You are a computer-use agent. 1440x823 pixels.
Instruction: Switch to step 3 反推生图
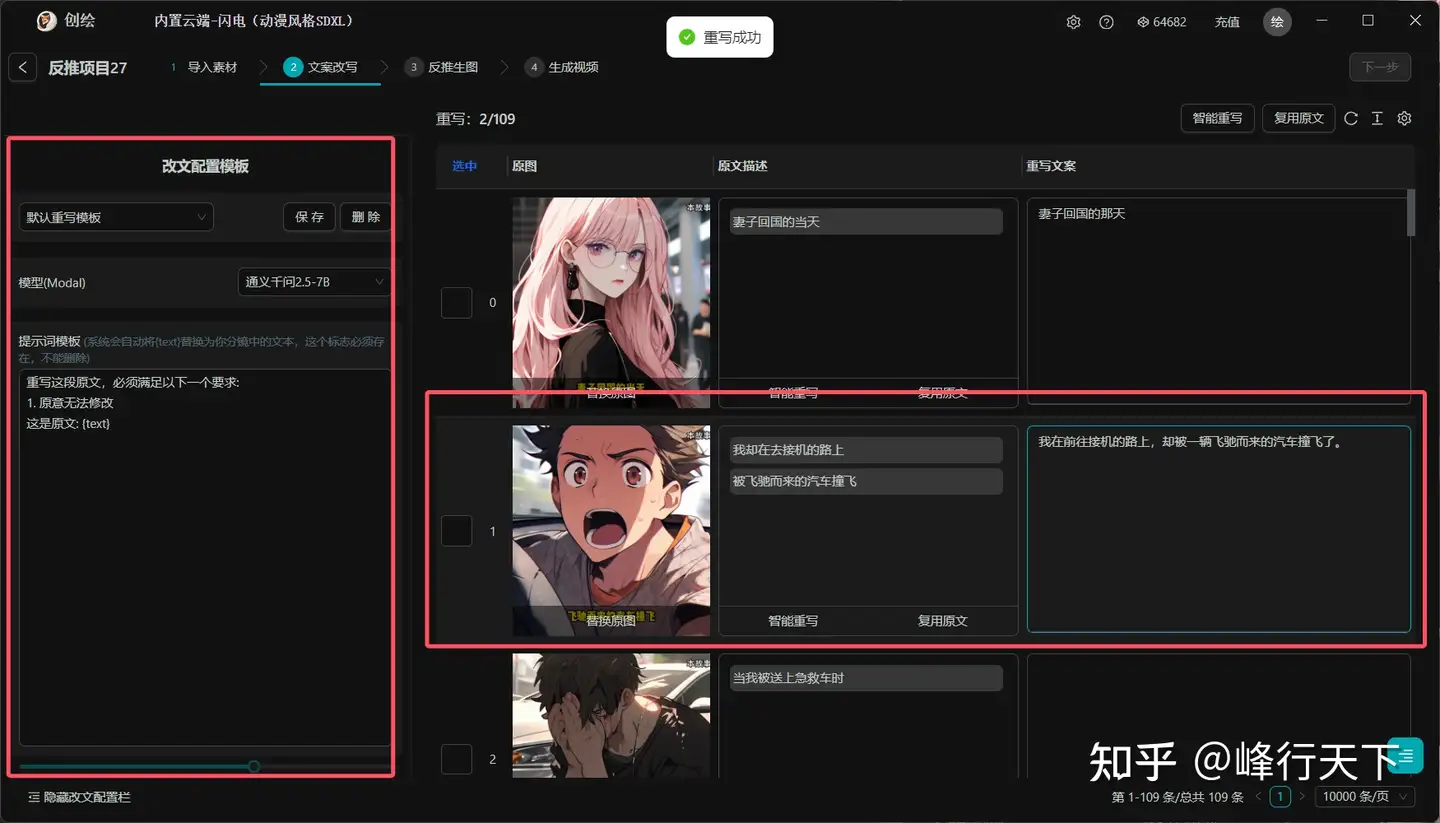(x=441, y=67)
